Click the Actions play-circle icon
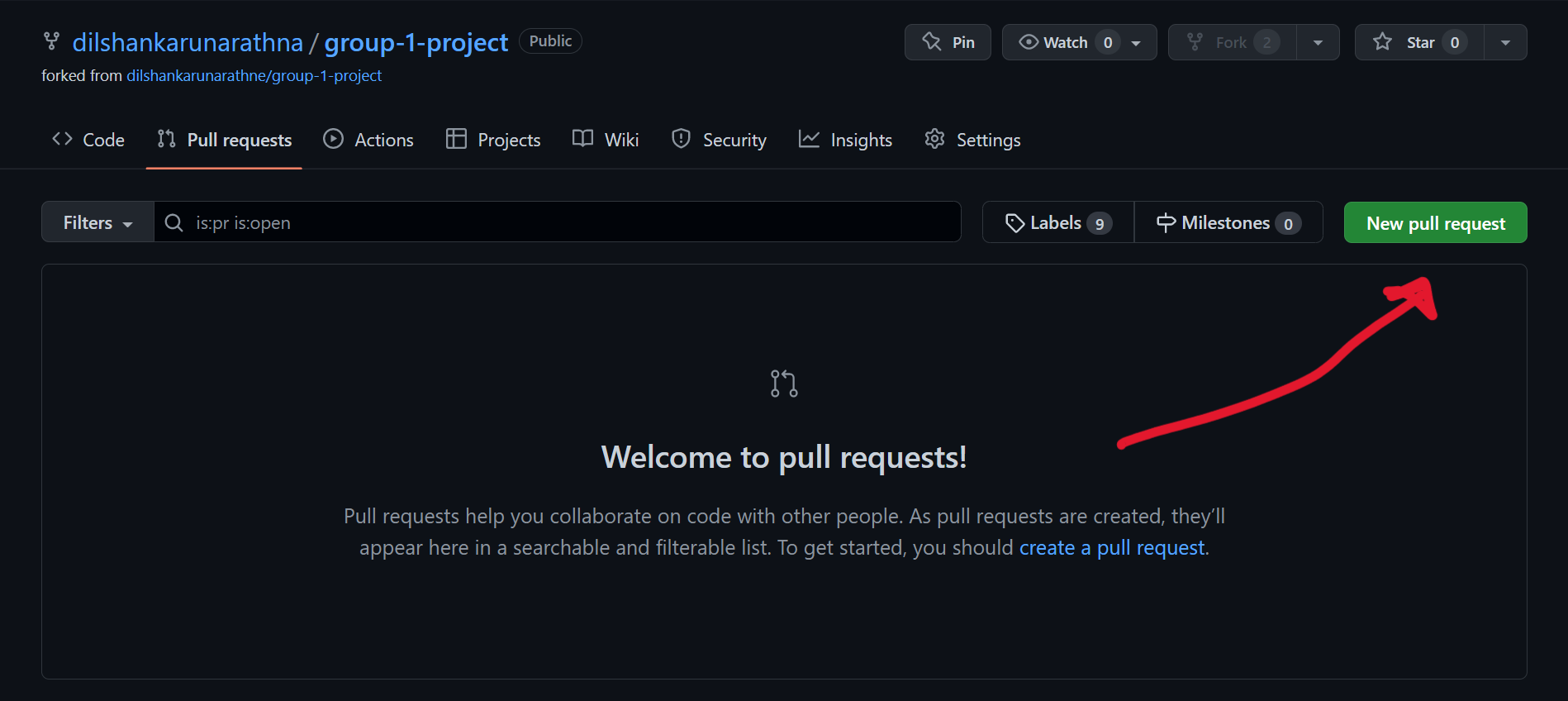This screenshot has width=1568, height=701. click(x=333, y=139)
